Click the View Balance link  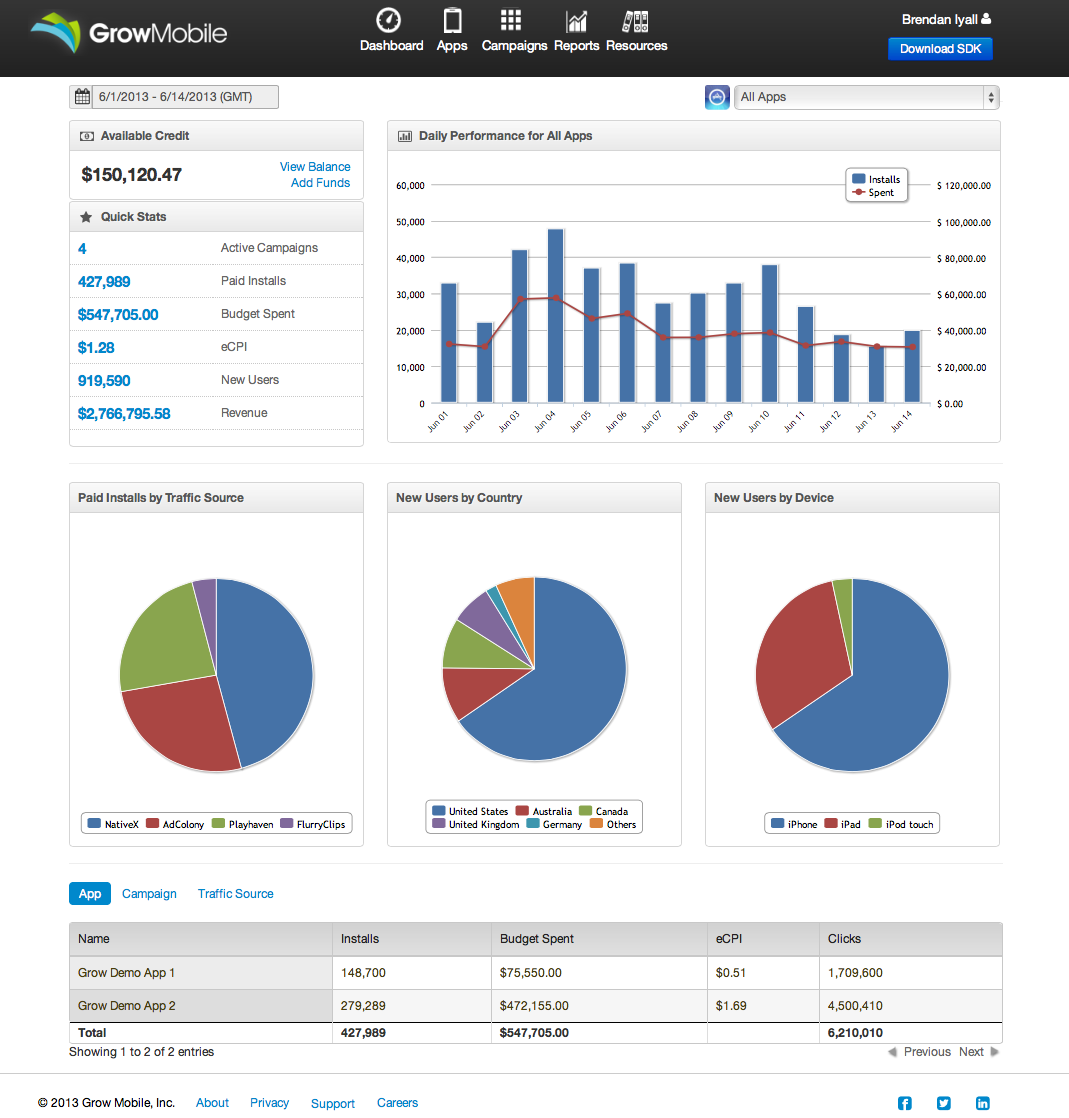(x=315, y=166)
